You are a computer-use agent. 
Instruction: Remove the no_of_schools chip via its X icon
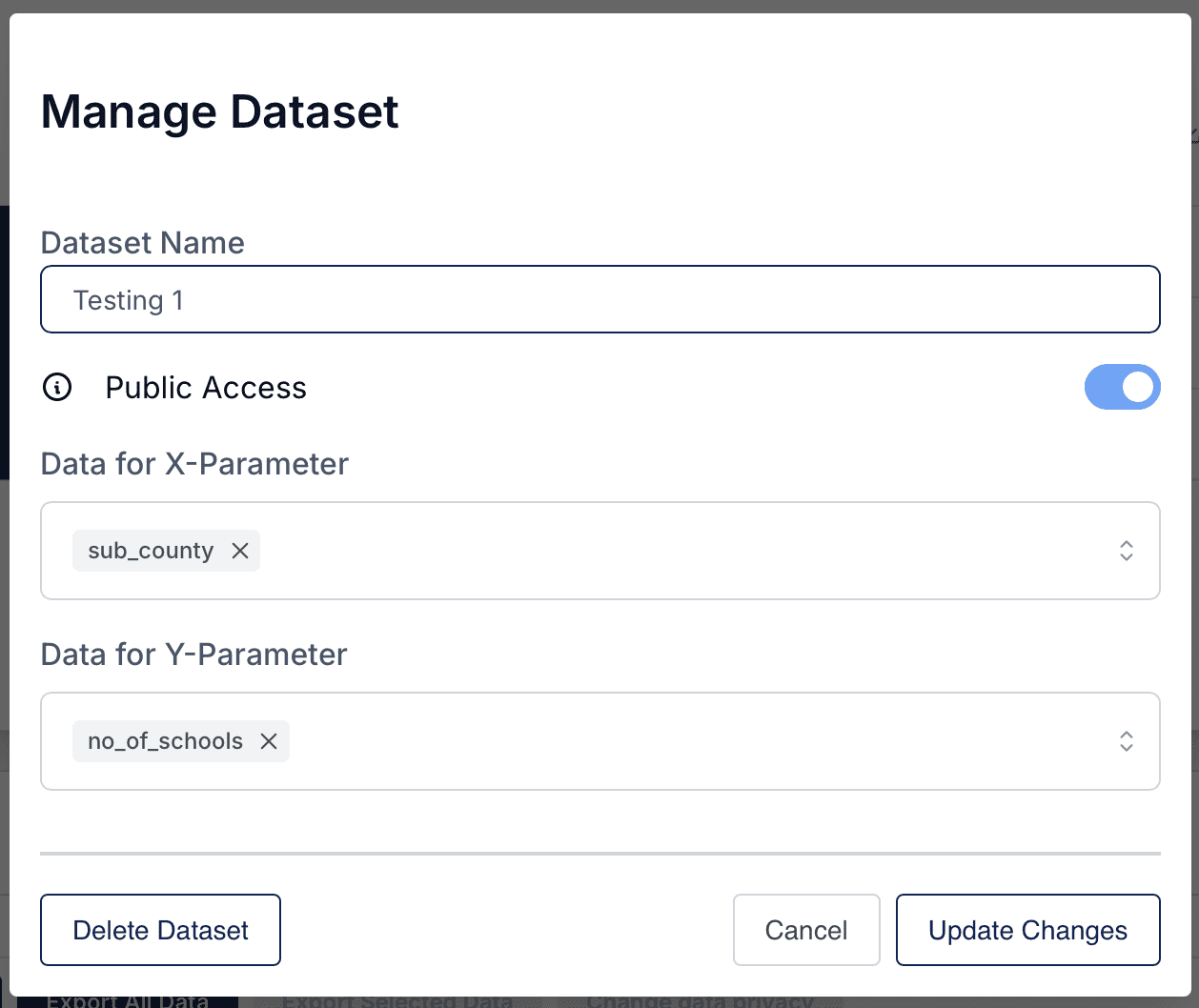click(270, 740)
